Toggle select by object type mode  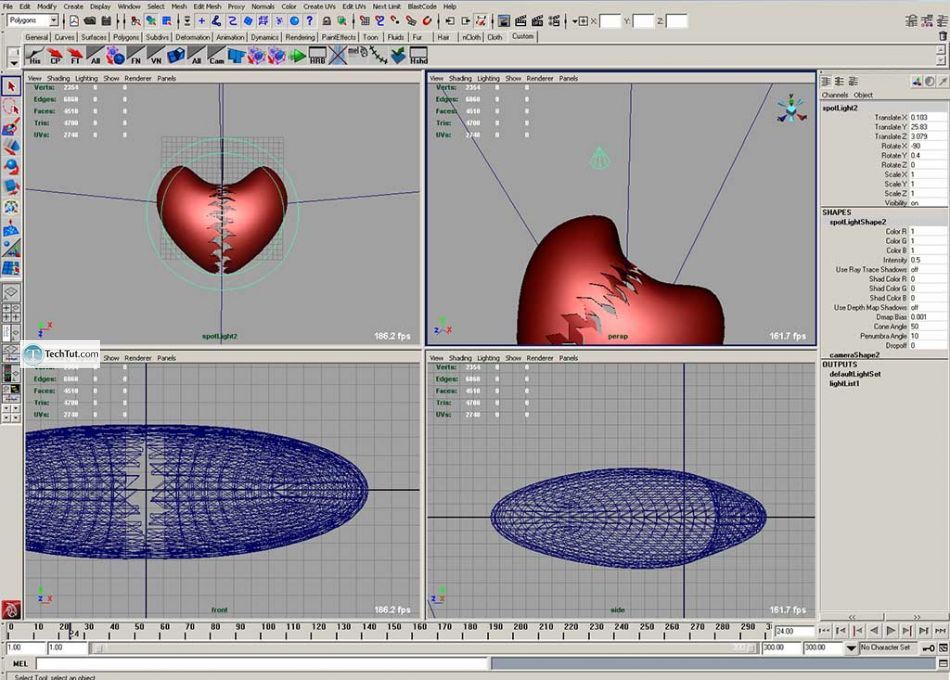click(151, 21)
